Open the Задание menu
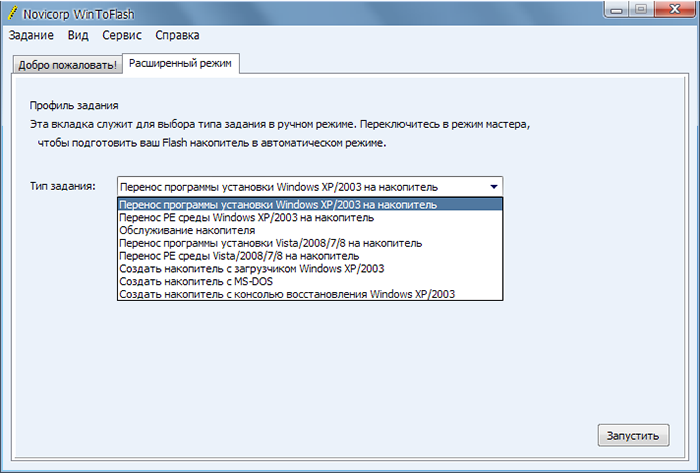Screen dimensions: 700x473 pos(31,35)
